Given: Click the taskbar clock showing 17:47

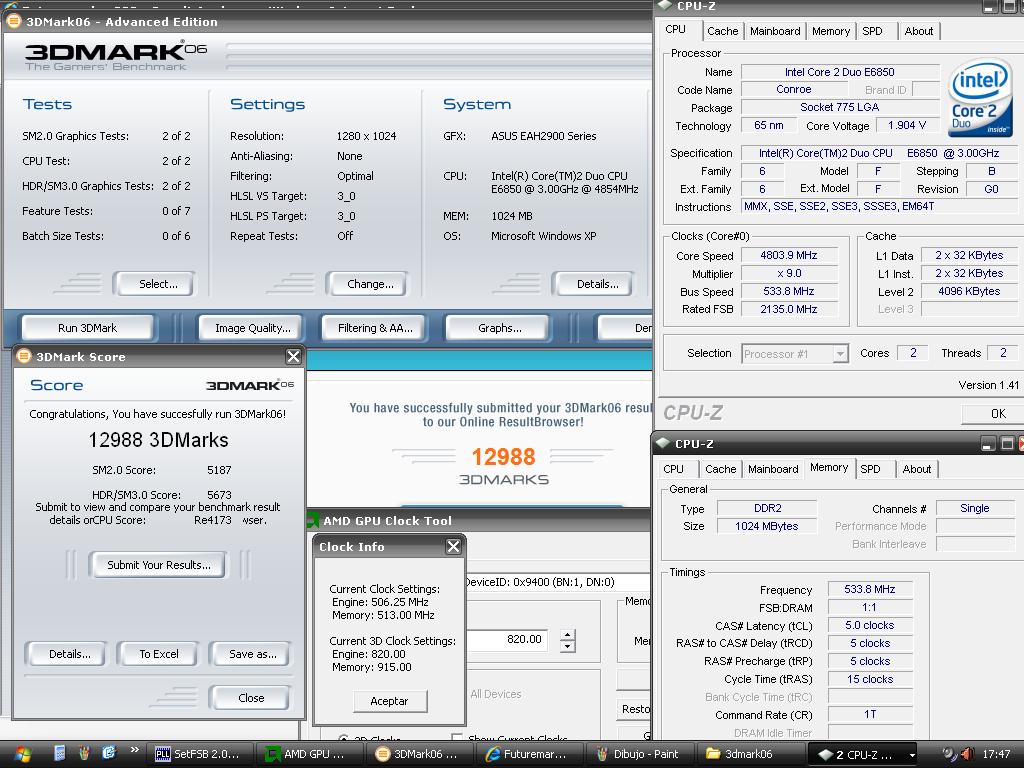Looking at the screenshot, I should [996, 754].
